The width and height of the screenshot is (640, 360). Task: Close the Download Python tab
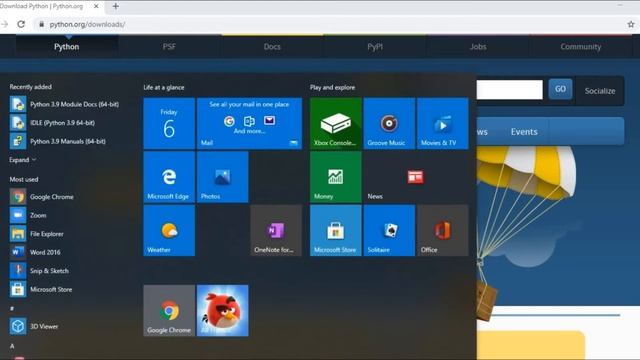[x=96, y=6]
